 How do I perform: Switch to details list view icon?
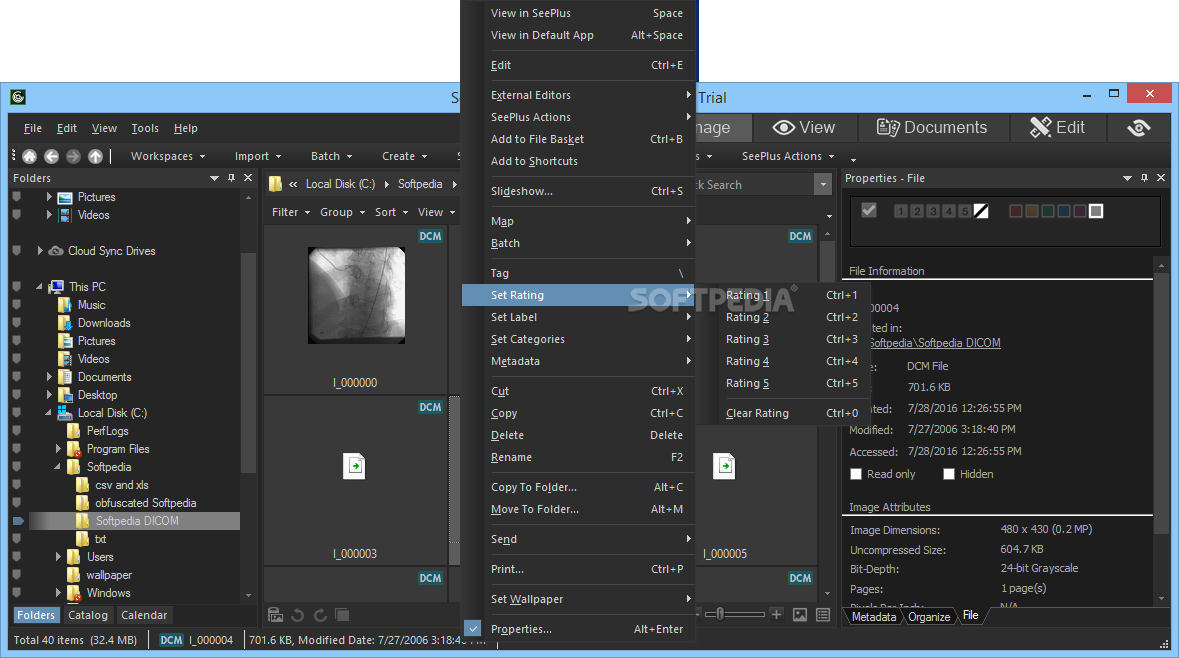coord(823,615)
